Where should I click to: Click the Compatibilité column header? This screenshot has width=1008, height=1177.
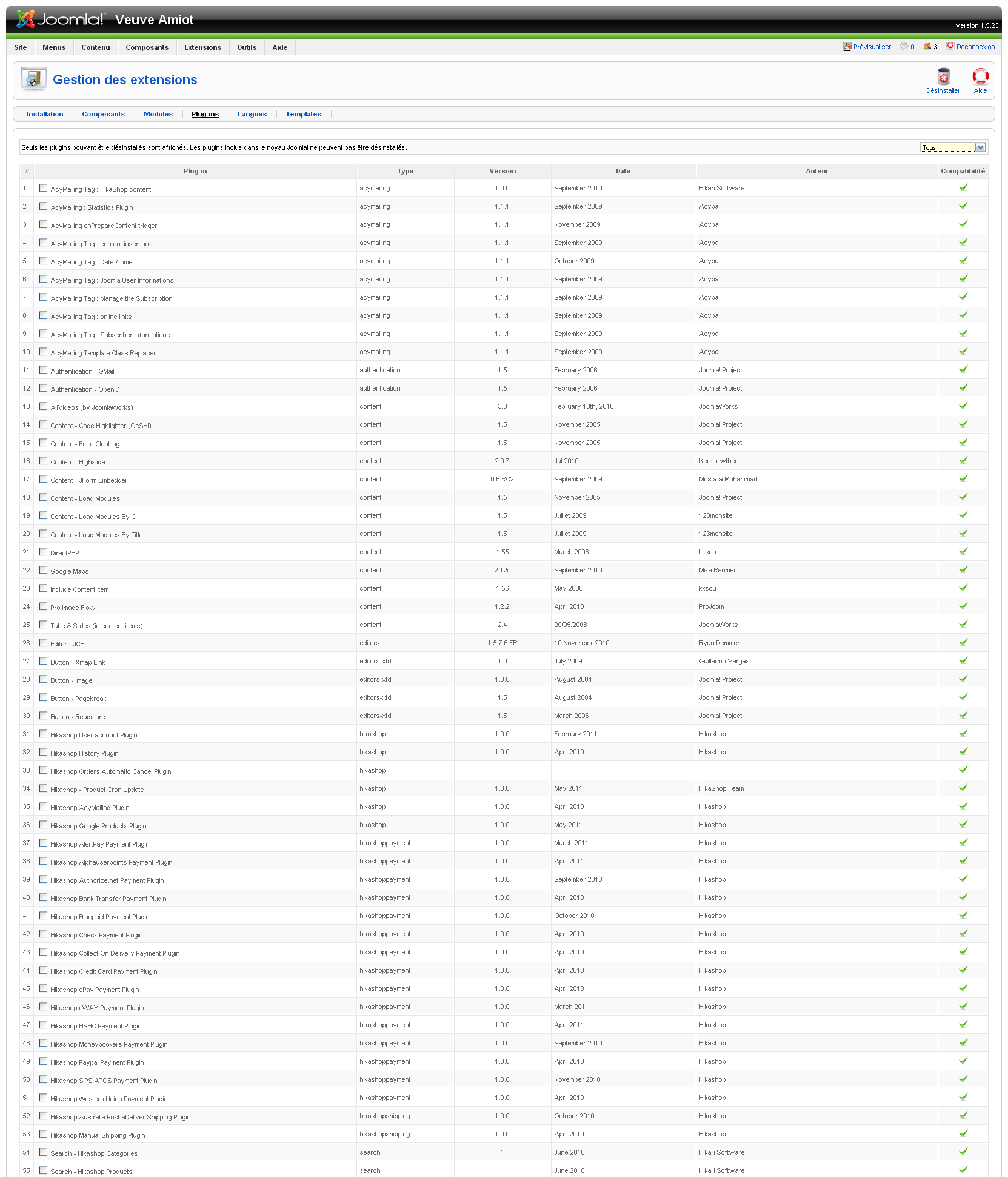click(x=963, y=171)
